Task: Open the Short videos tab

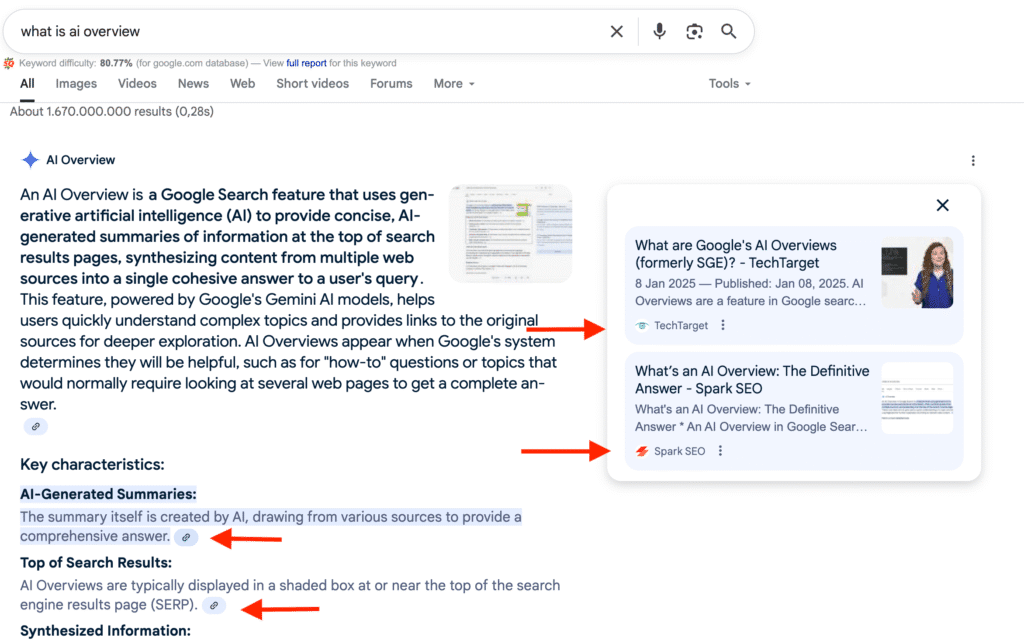Action: click(x=312, y=84)
